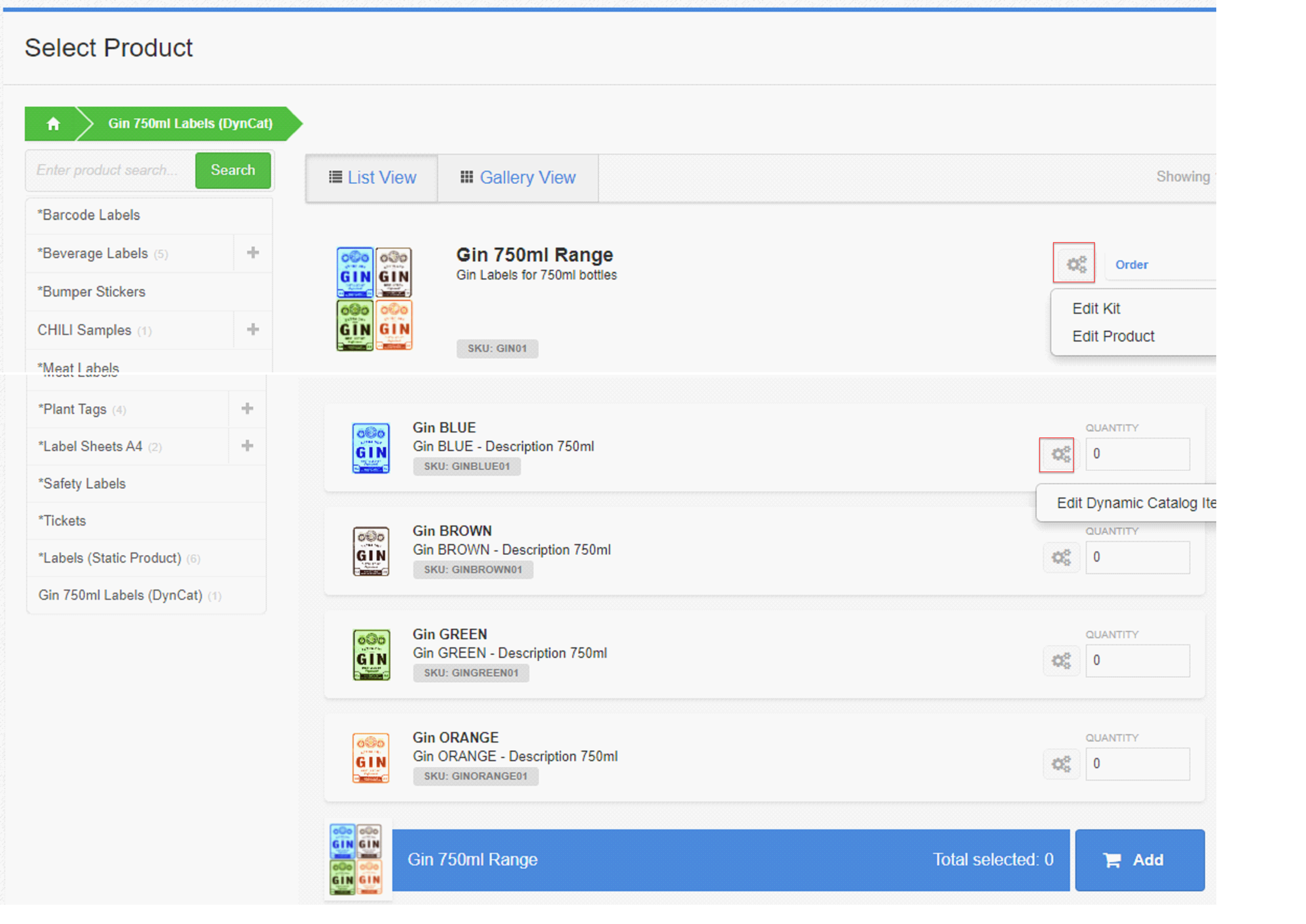
Task: Click the Gin BLUE label thumbnail
Action: pyautogui.click(x=371, y=448)
